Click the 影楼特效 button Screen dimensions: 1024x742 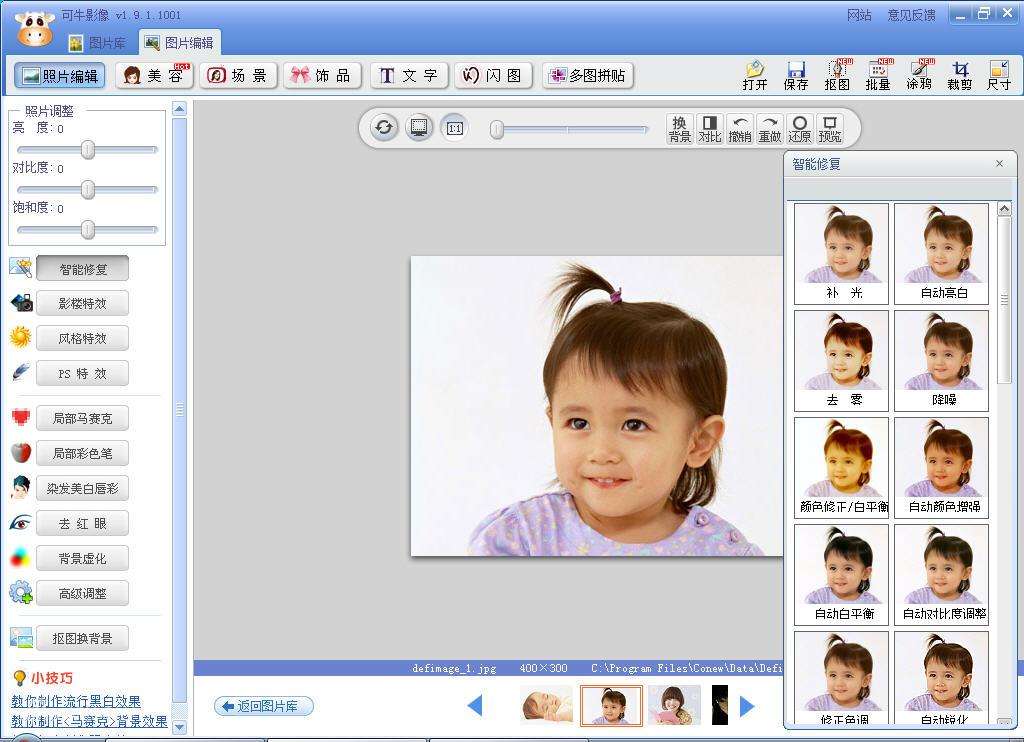82,303
